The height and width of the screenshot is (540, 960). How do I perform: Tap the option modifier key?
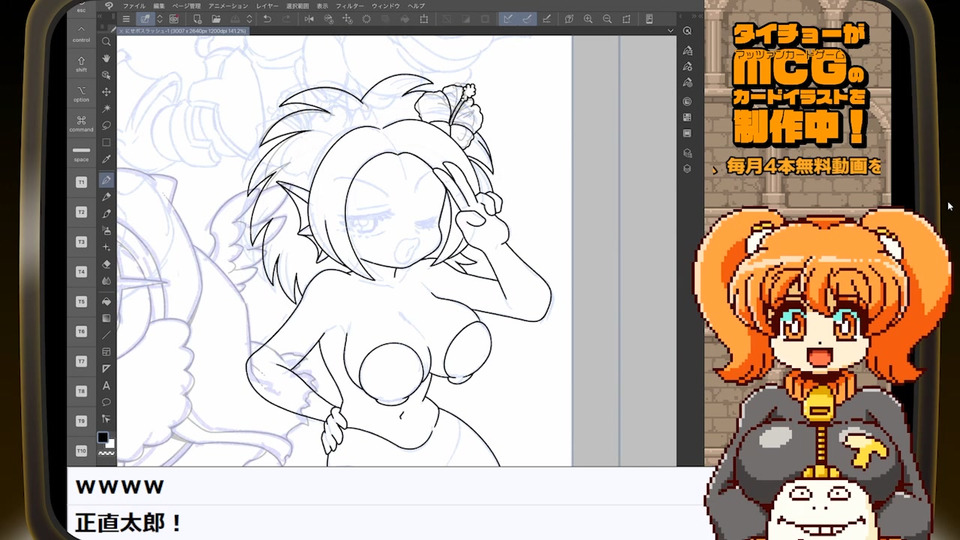click(x=81, y=94)
